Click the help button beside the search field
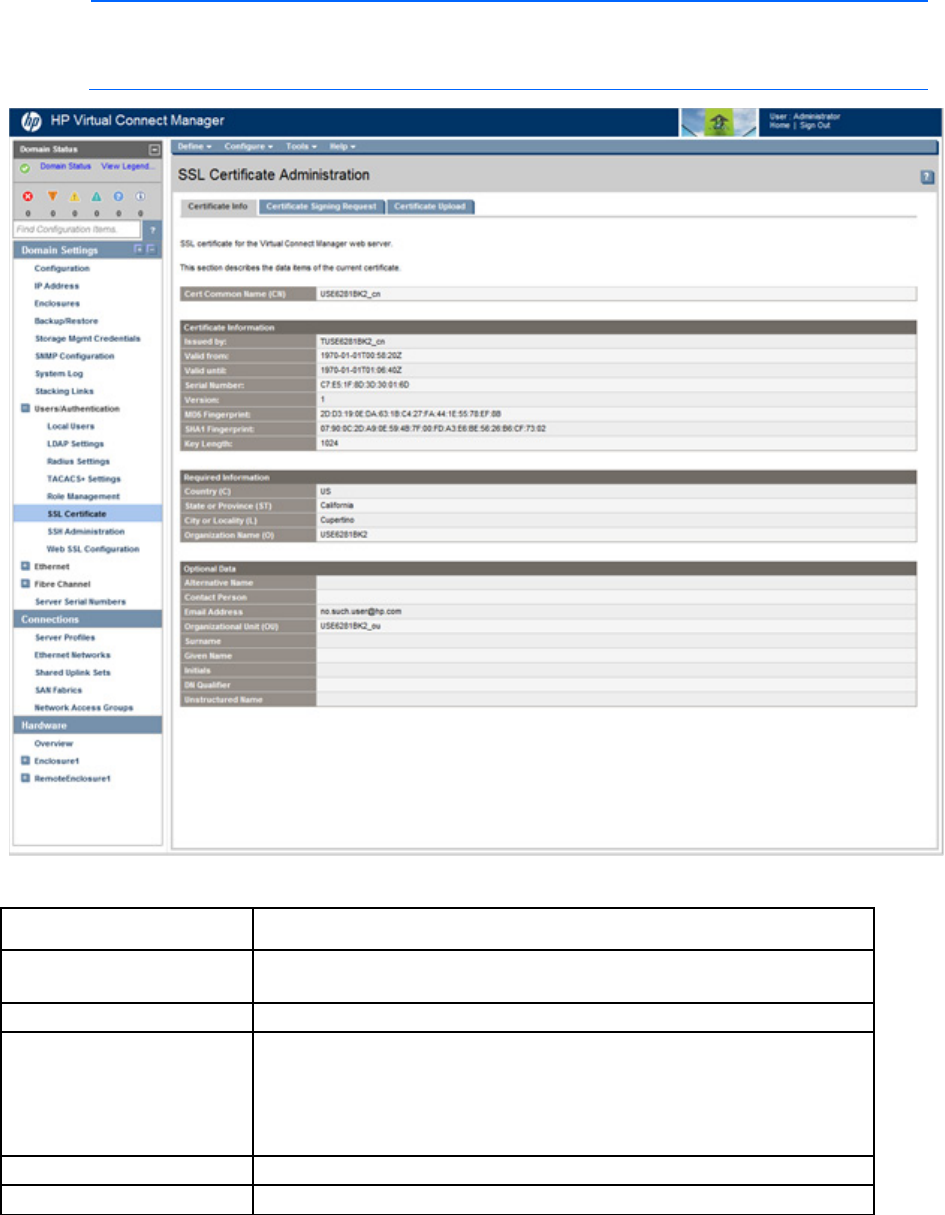Screen dimensions: 945x1215 coord(153,230)
